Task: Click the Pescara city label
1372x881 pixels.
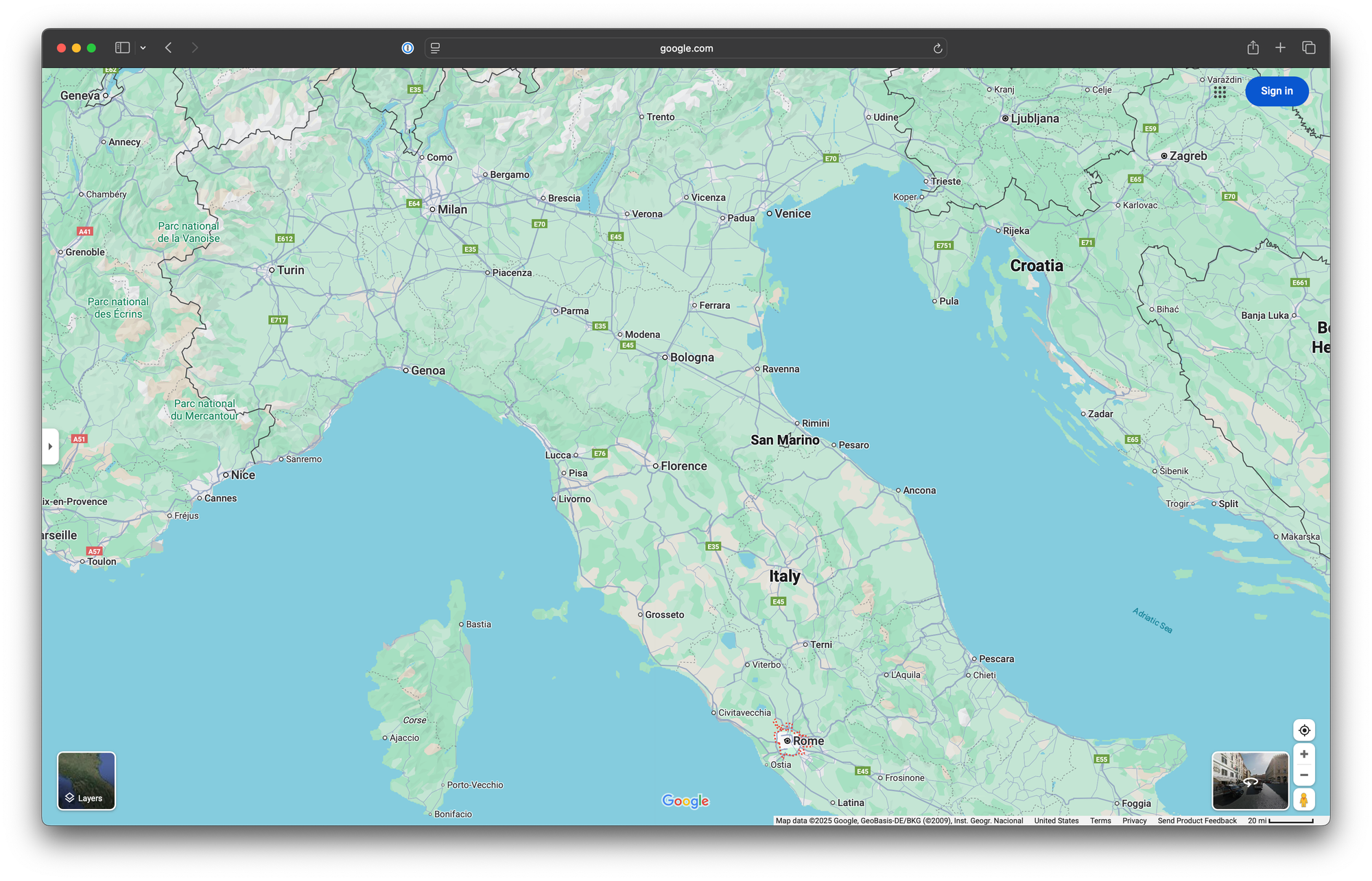Action: pyautogui.click(x=996, y=659)
